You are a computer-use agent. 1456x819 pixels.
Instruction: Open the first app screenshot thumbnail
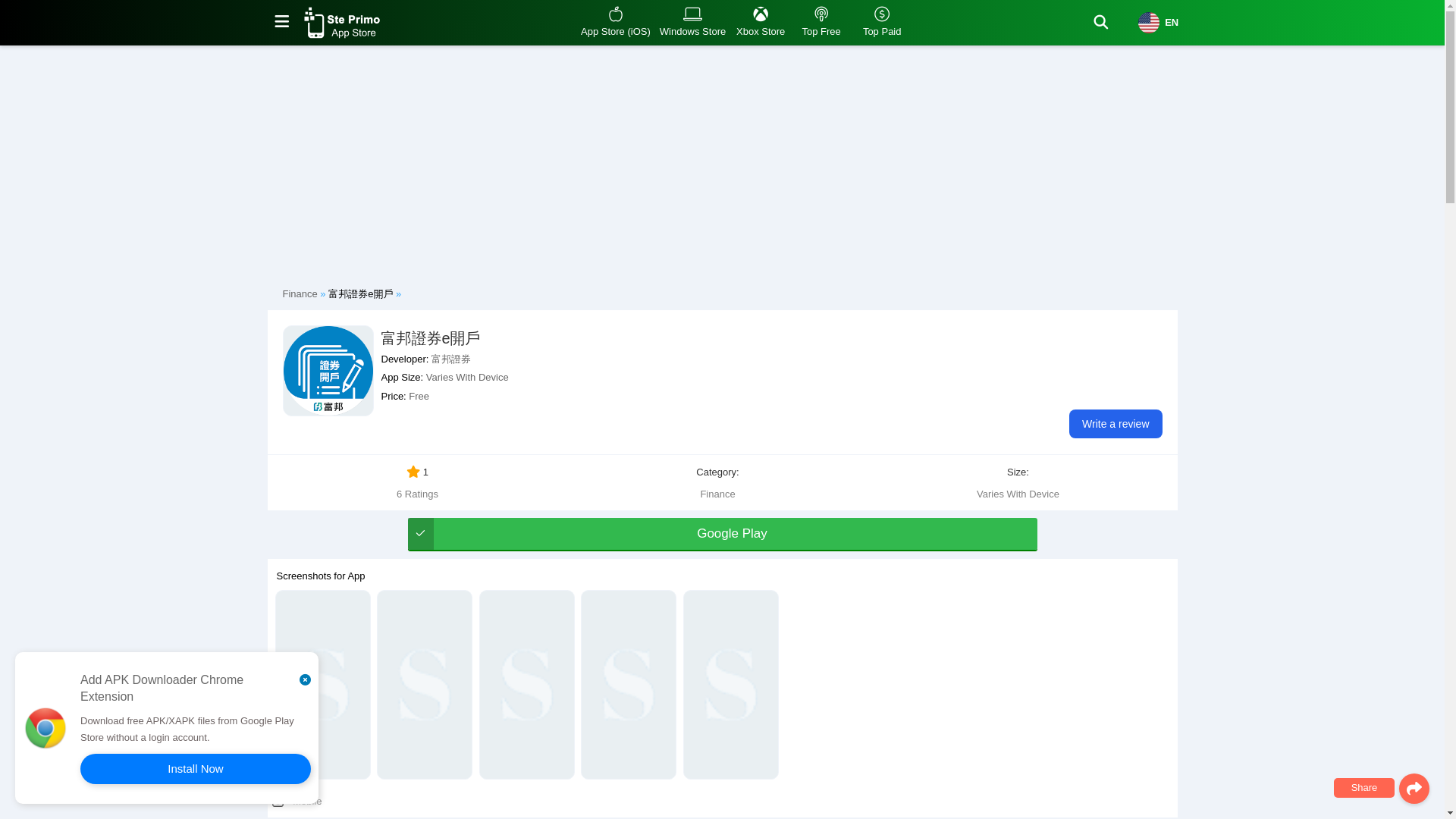(322, 685)
